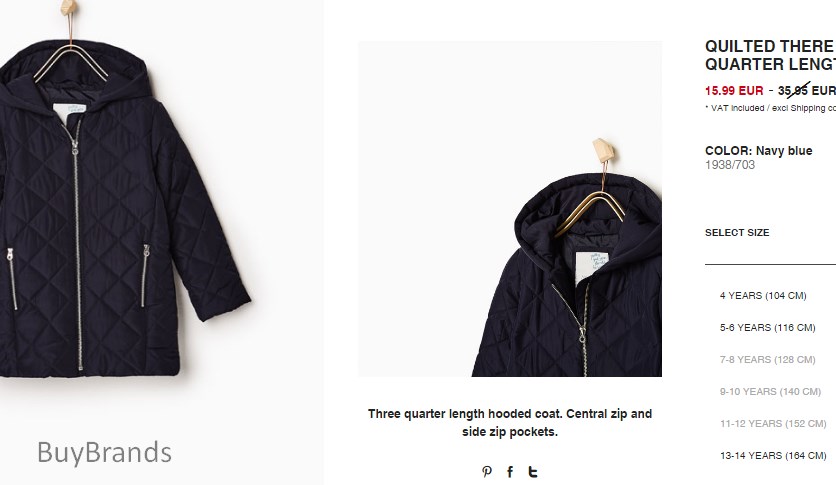Select size 13-14 YEARS (164 CM)
The width and height of the screenshot is (836, 485).
point(773,456)
